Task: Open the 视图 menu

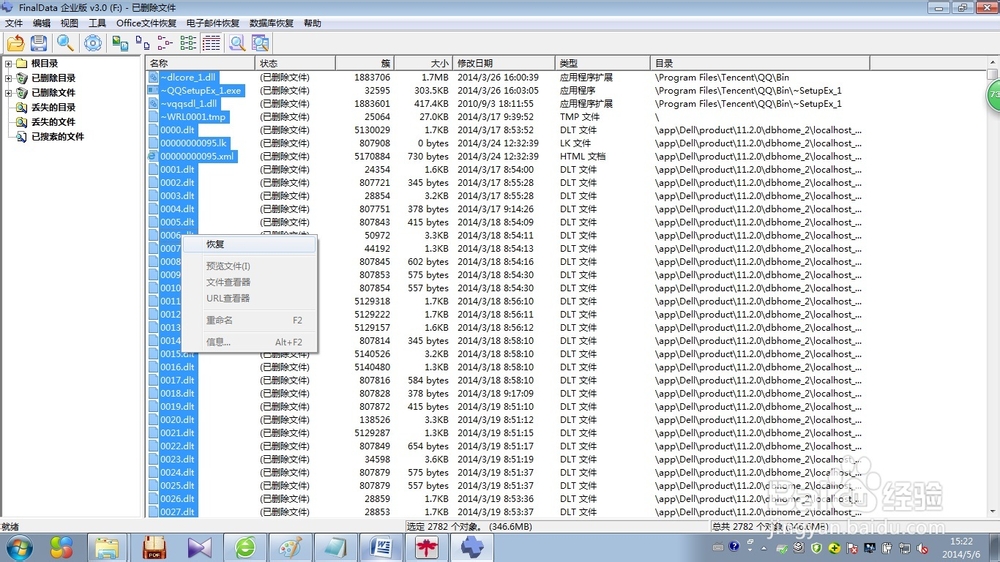Action: 69,23
